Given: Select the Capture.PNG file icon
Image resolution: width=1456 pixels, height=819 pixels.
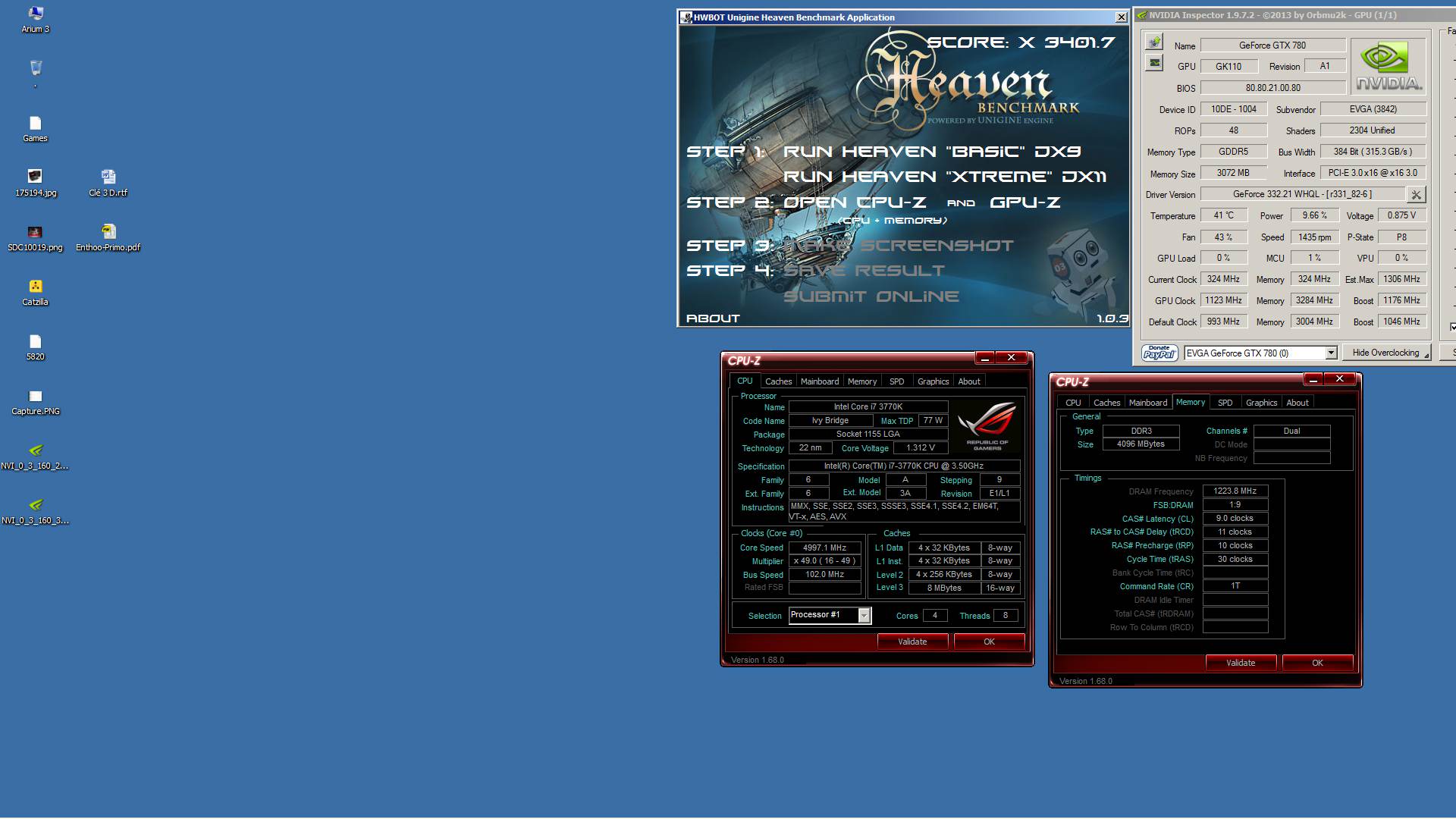Looking at the screenshot, I should [x=35, y=401].
